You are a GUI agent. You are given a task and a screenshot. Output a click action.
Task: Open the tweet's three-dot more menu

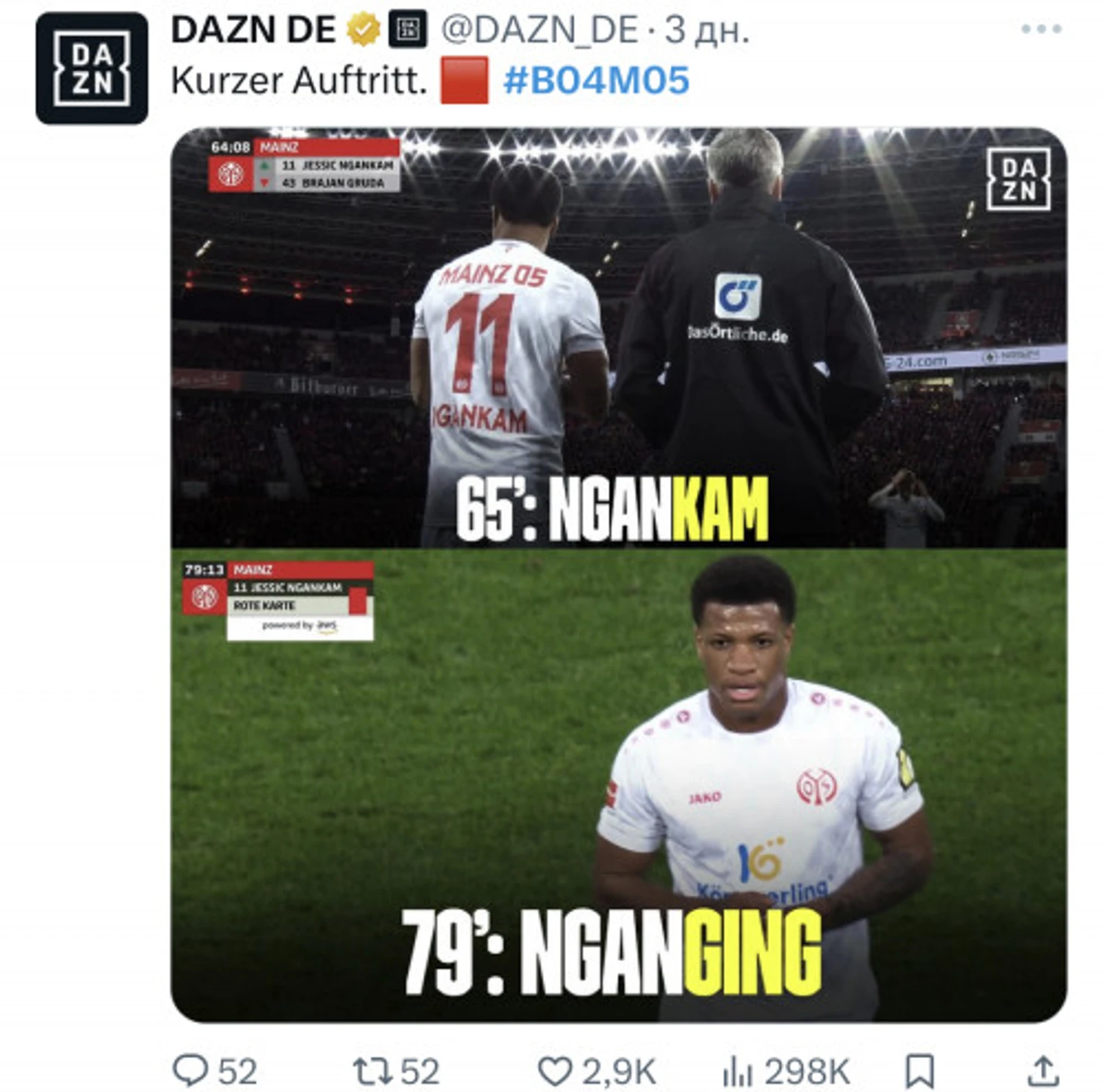pos(1041,29)
